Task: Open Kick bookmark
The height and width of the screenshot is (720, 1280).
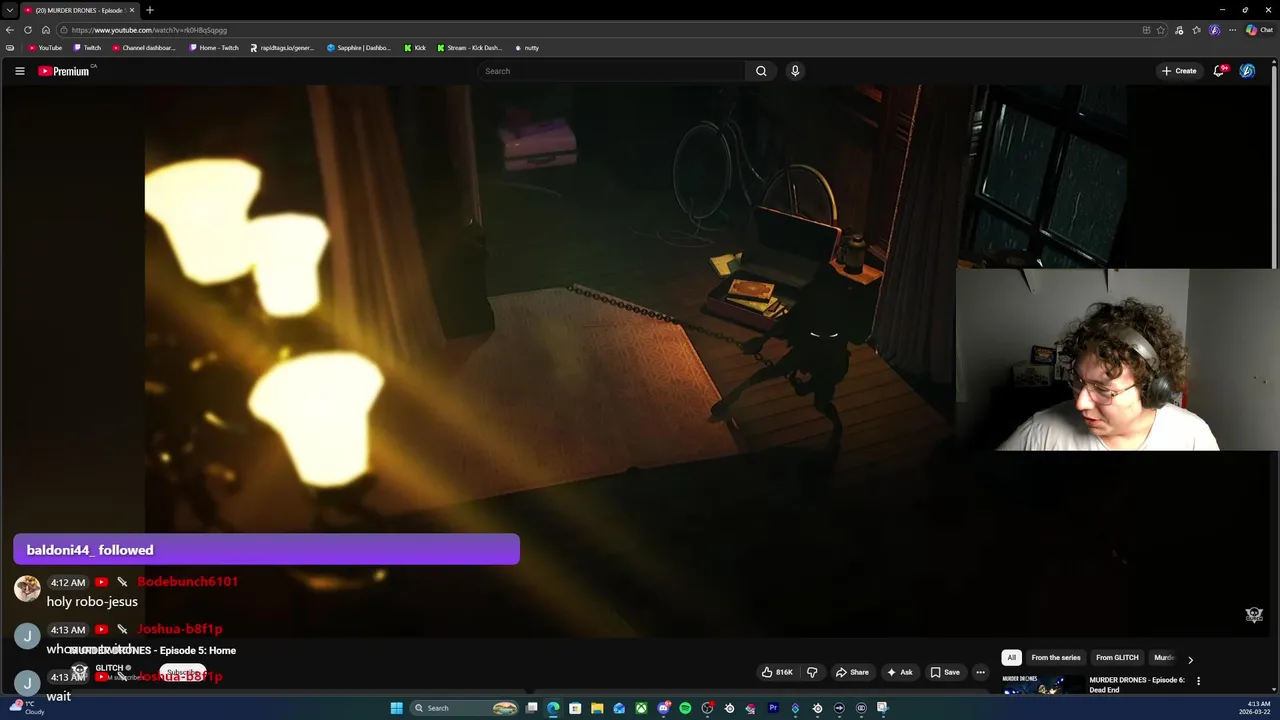Action: (x=415, y=48)
